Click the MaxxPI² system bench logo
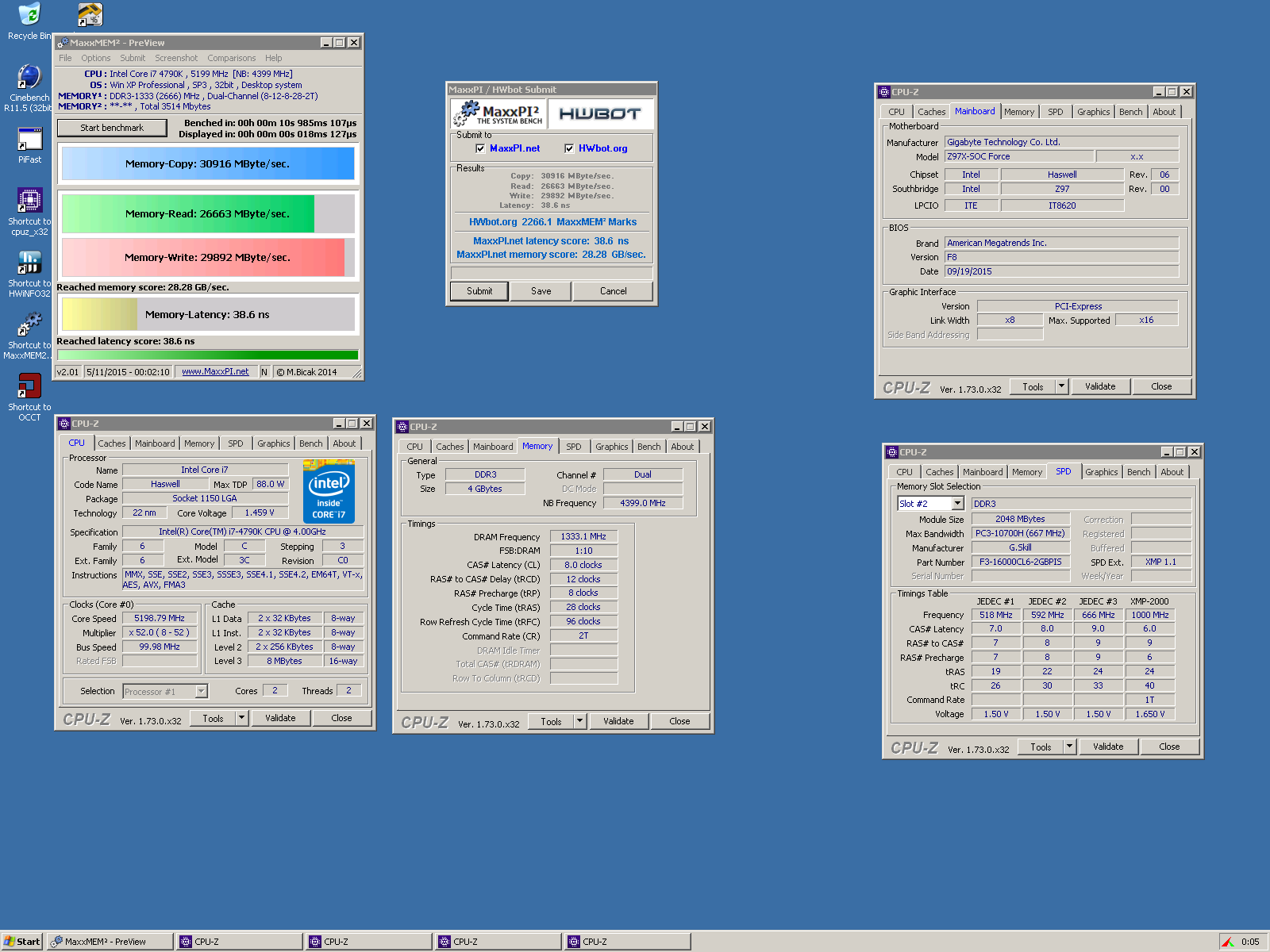 click(x=498, y=114)
